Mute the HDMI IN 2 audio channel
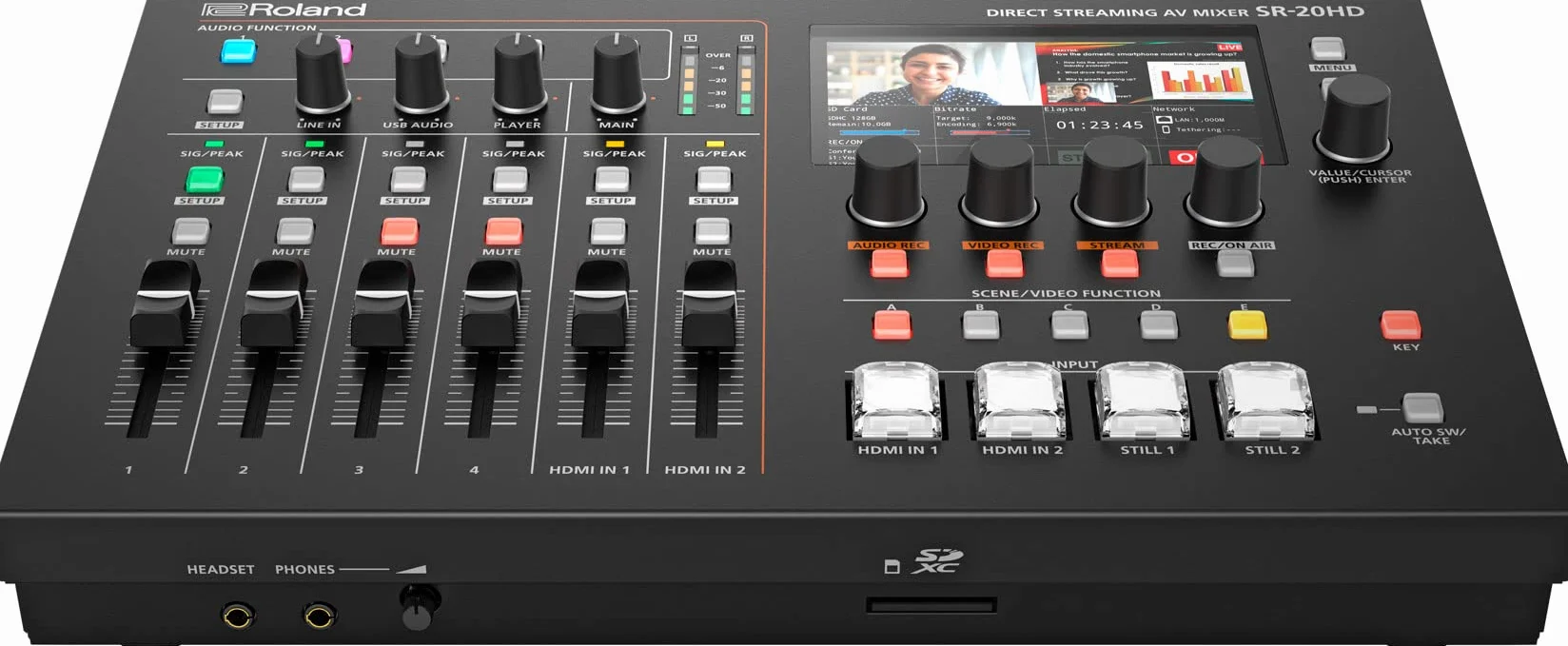Viewport: 1568px width, 646px height. pos(712,231)
